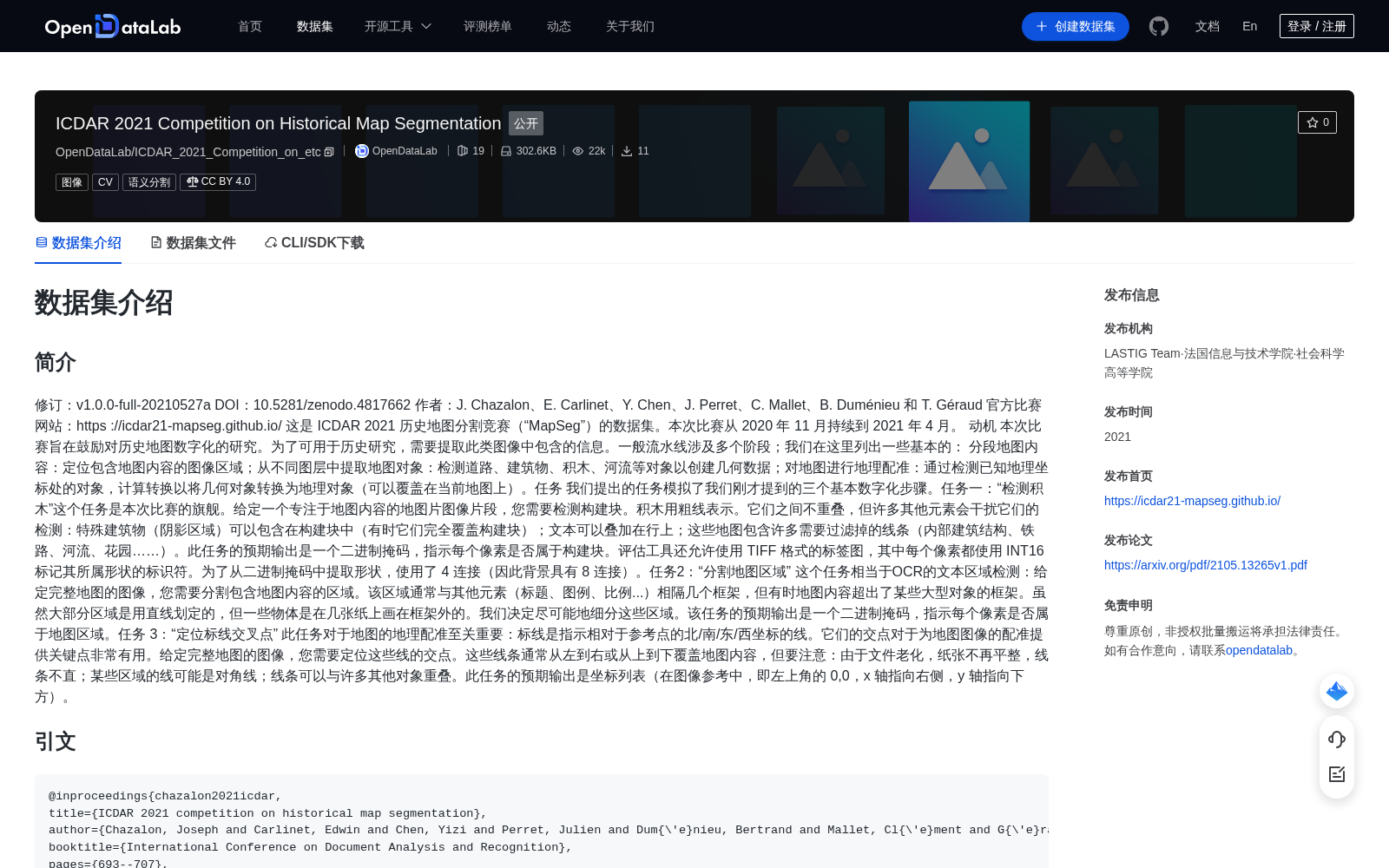Click the storage size icon 302.6KB
Viewport: 1389px width, 868px height.
click(x=506, y=151)
